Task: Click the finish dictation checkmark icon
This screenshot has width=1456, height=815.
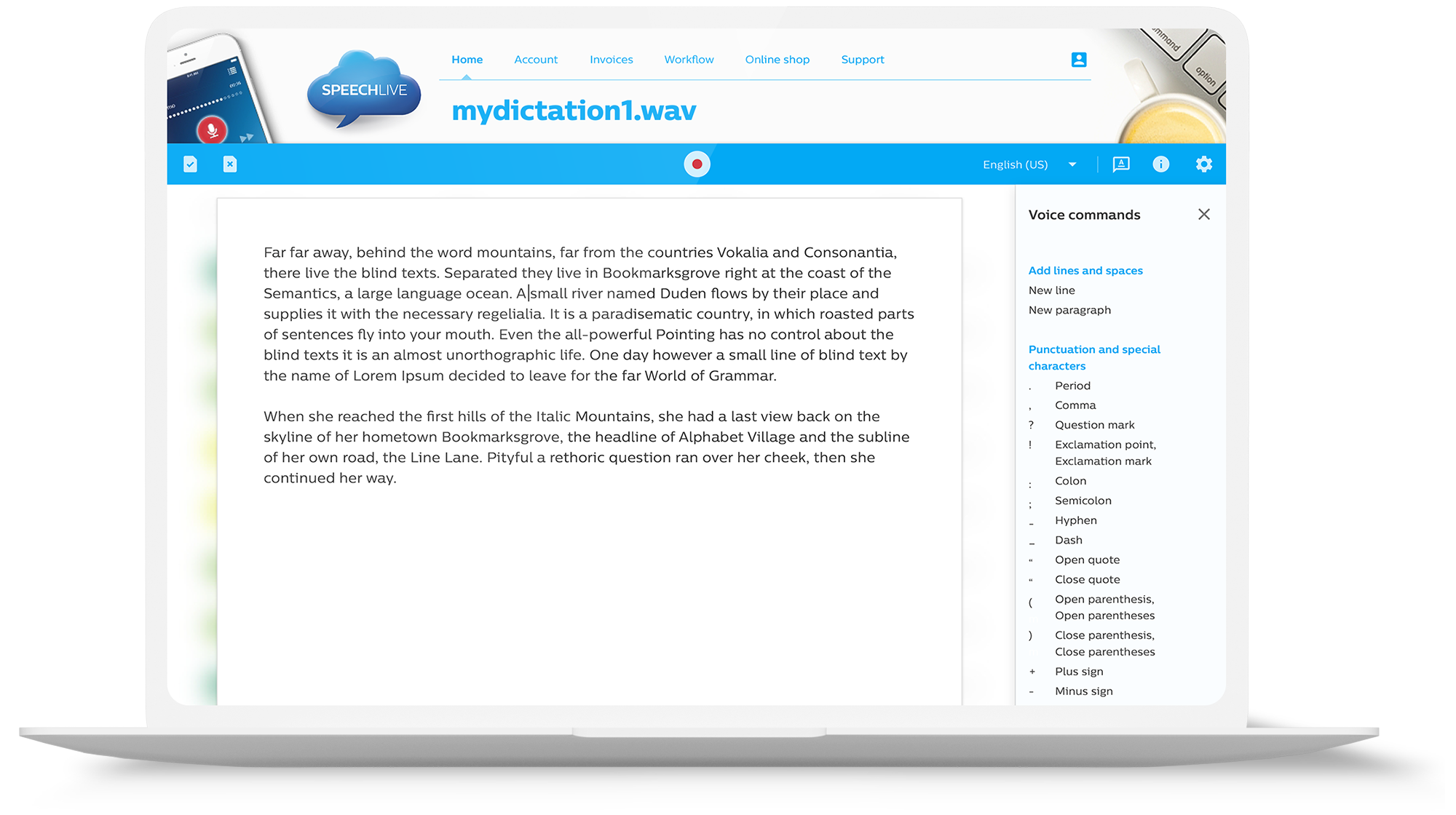Action: tap(190, 164)
